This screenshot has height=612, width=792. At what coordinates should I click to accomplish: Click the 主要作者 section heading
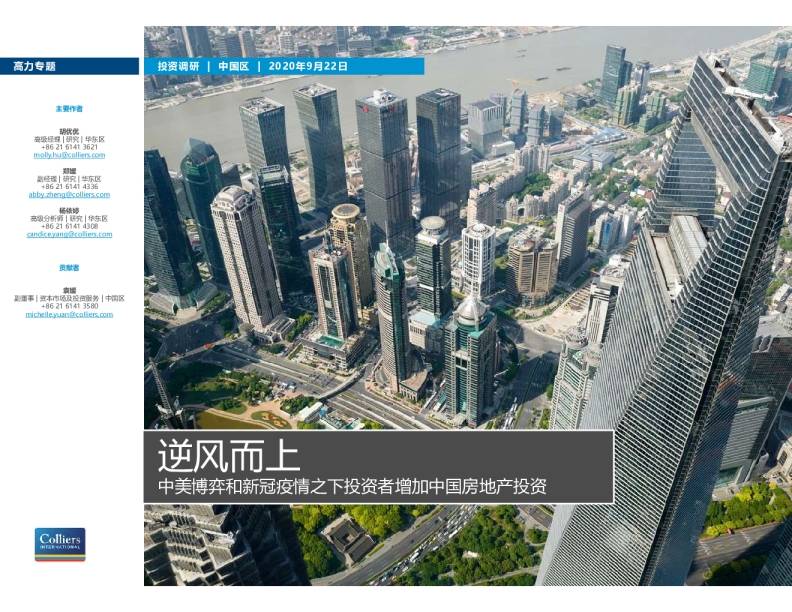(x=69, y=108)
